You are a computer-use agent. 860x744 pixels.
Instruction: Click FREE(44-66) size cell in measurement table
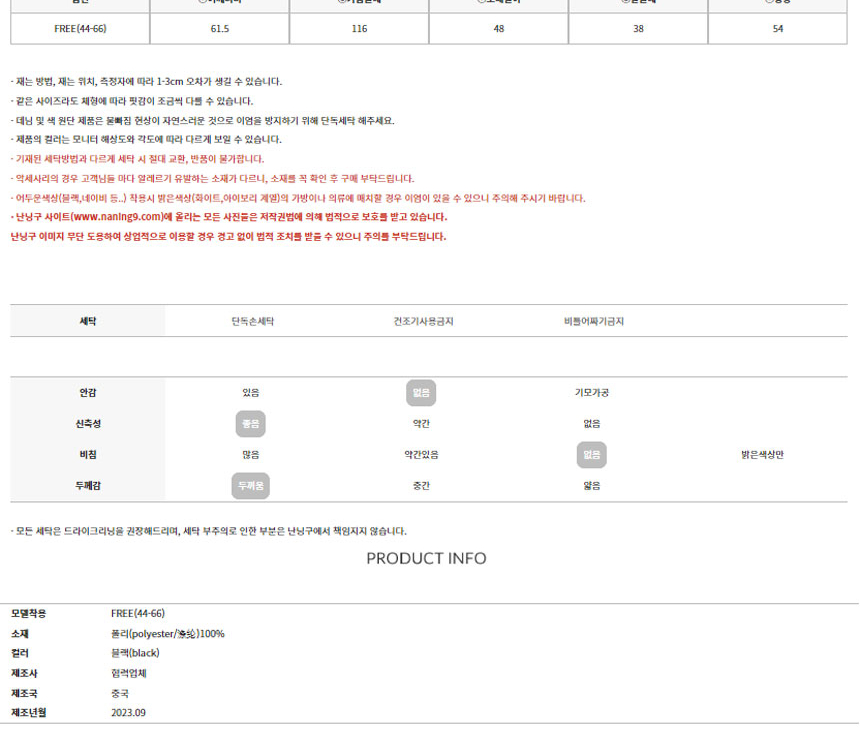[x=80, y=29]
